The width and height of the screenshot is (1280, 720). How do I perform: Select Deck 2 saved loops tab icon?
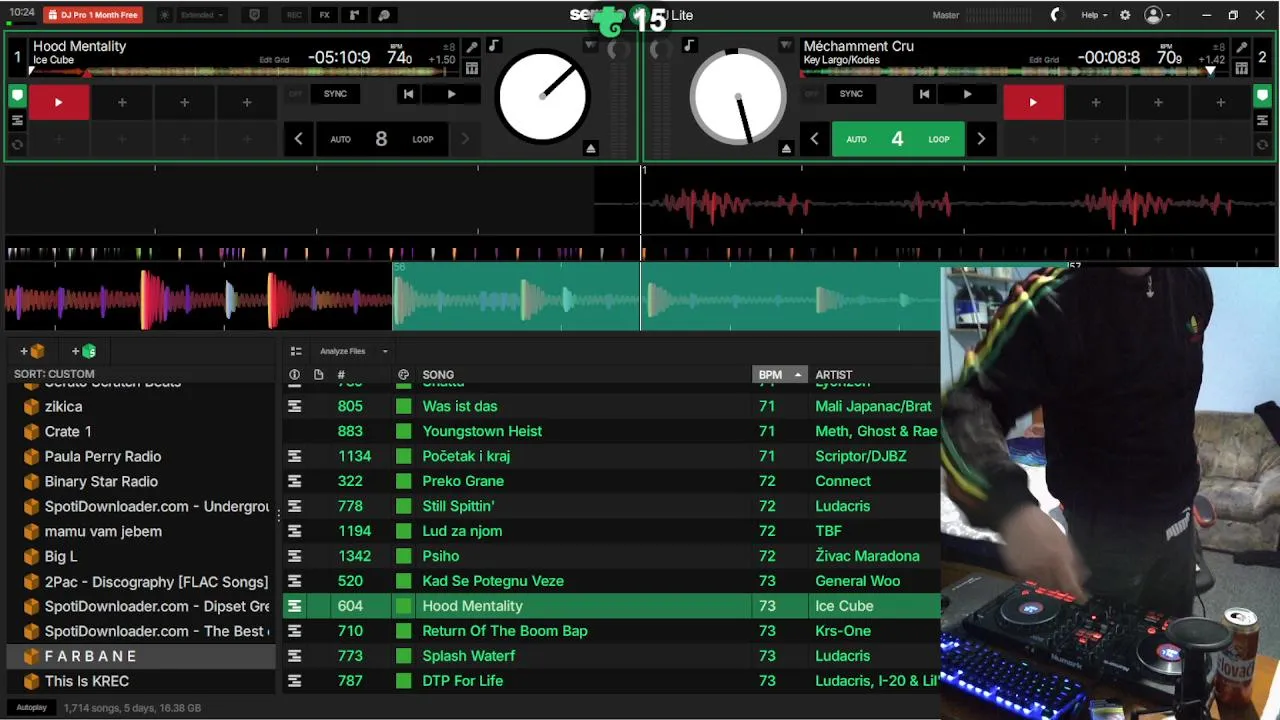[x=1263, y=120]
